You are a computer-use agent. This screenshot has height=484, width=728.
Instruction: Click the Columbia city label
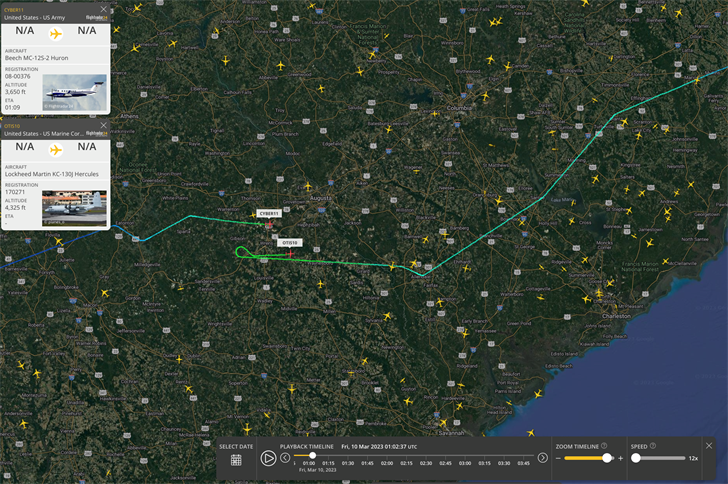(x=459, y=108)
